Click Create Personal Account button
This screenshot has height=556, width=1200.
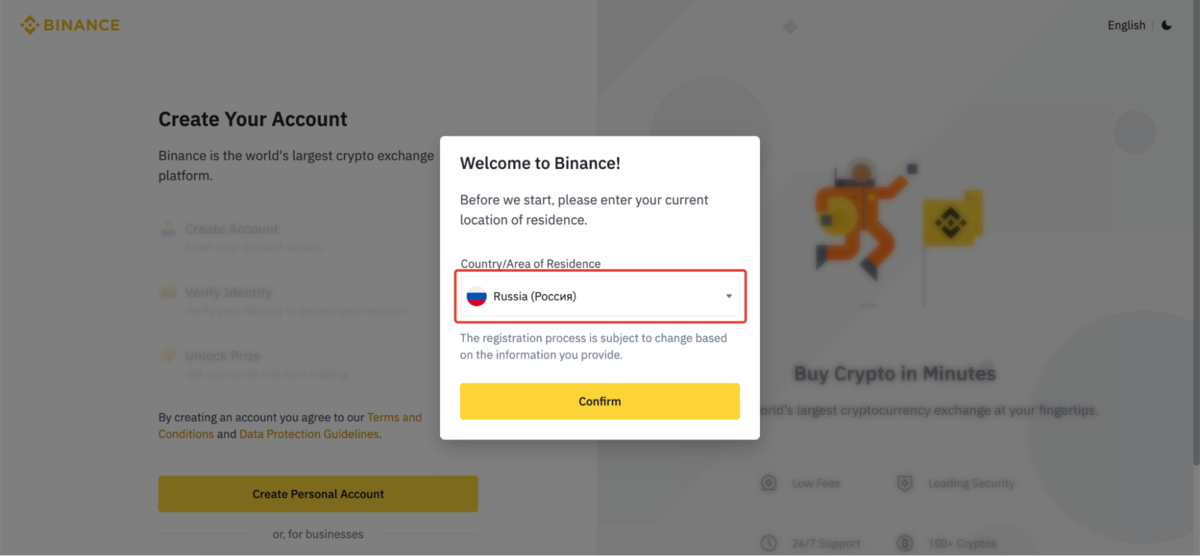[318, 494]
